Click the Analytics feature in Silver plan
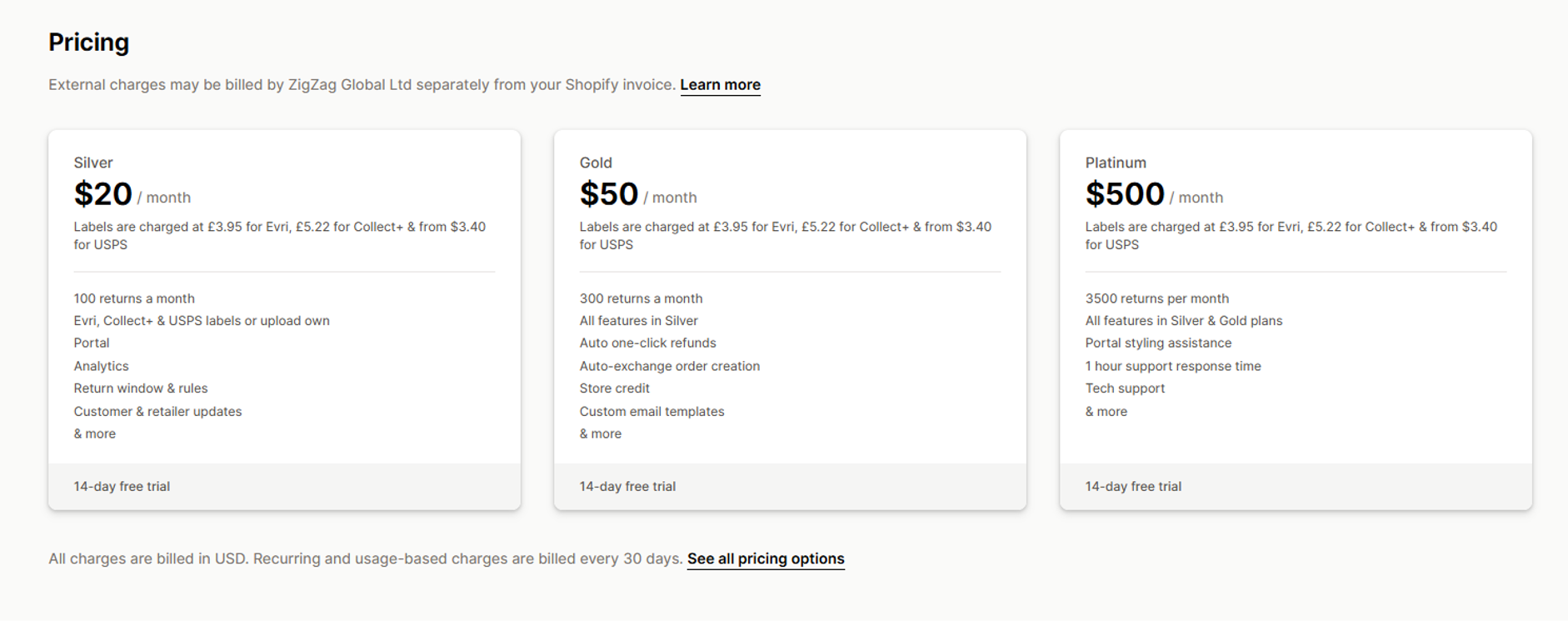 click(x=101, y=365)
